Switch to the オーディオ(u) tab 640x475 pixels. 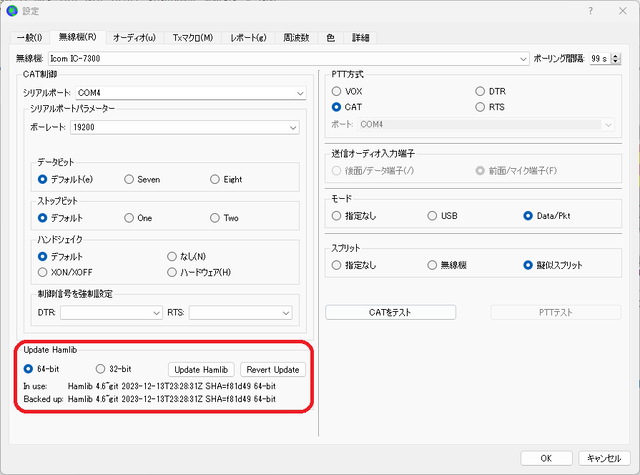[134, 38]
